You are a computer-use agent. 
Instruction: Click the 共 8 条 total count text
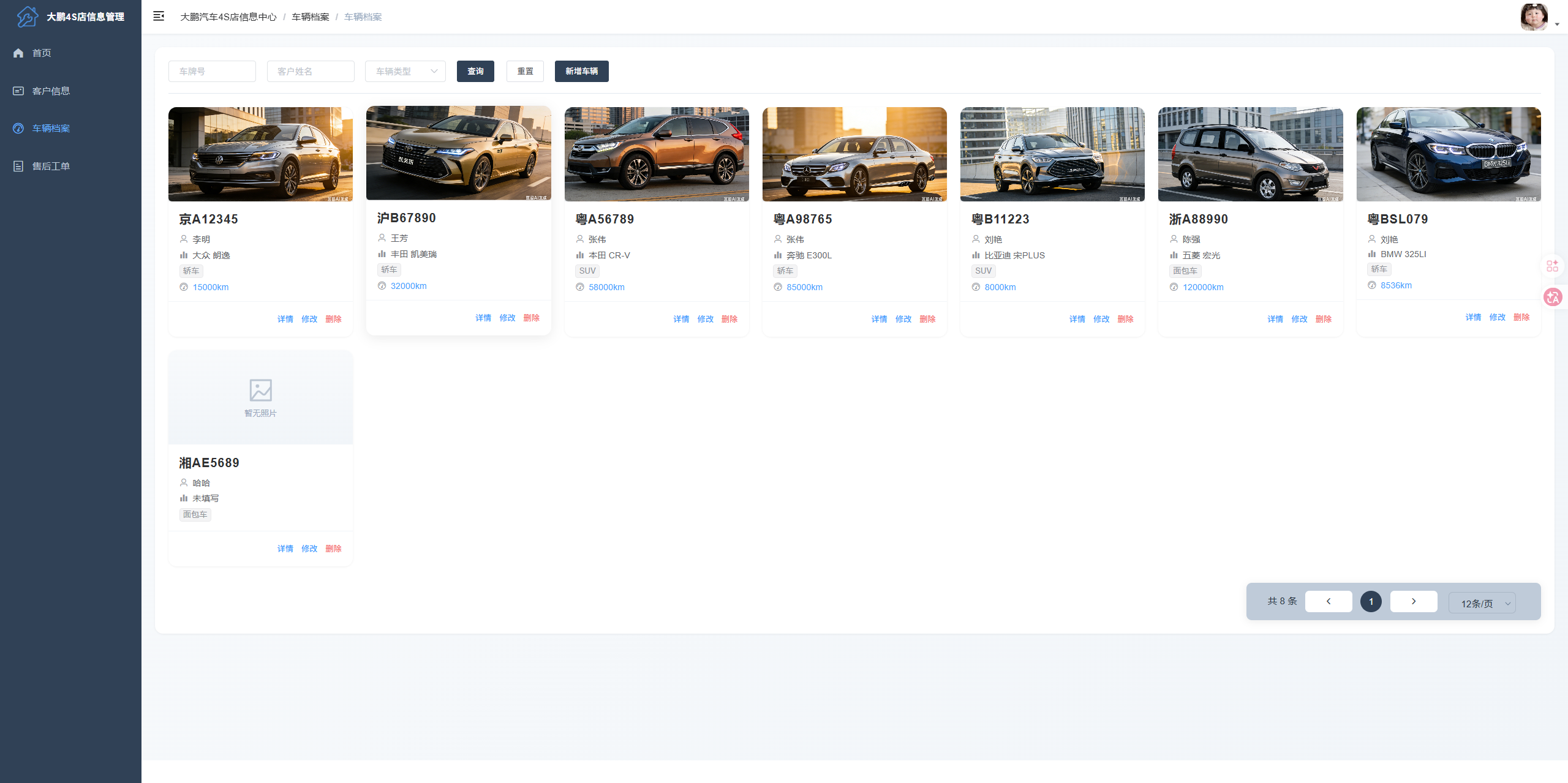[1282, 601]
